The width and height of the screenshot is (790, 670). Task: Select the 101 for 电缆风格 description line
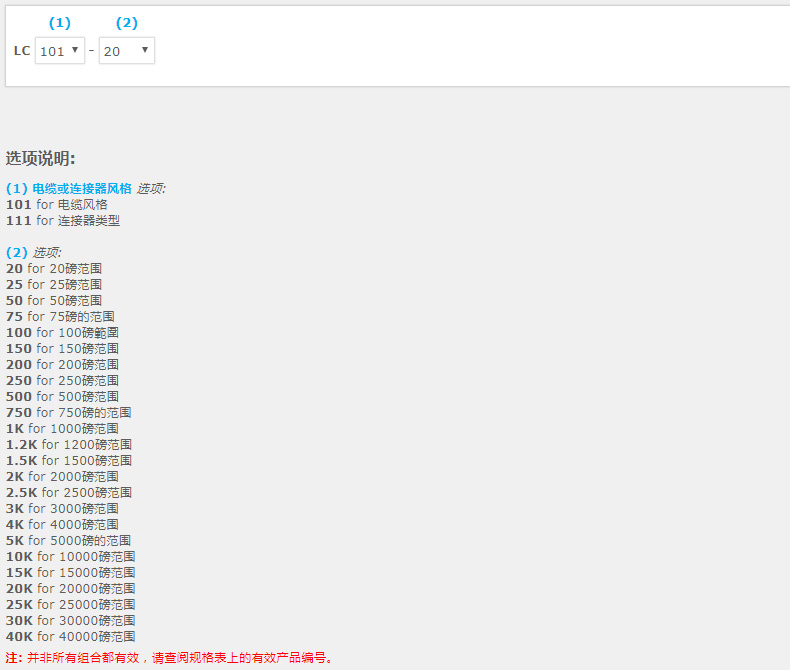57,204
